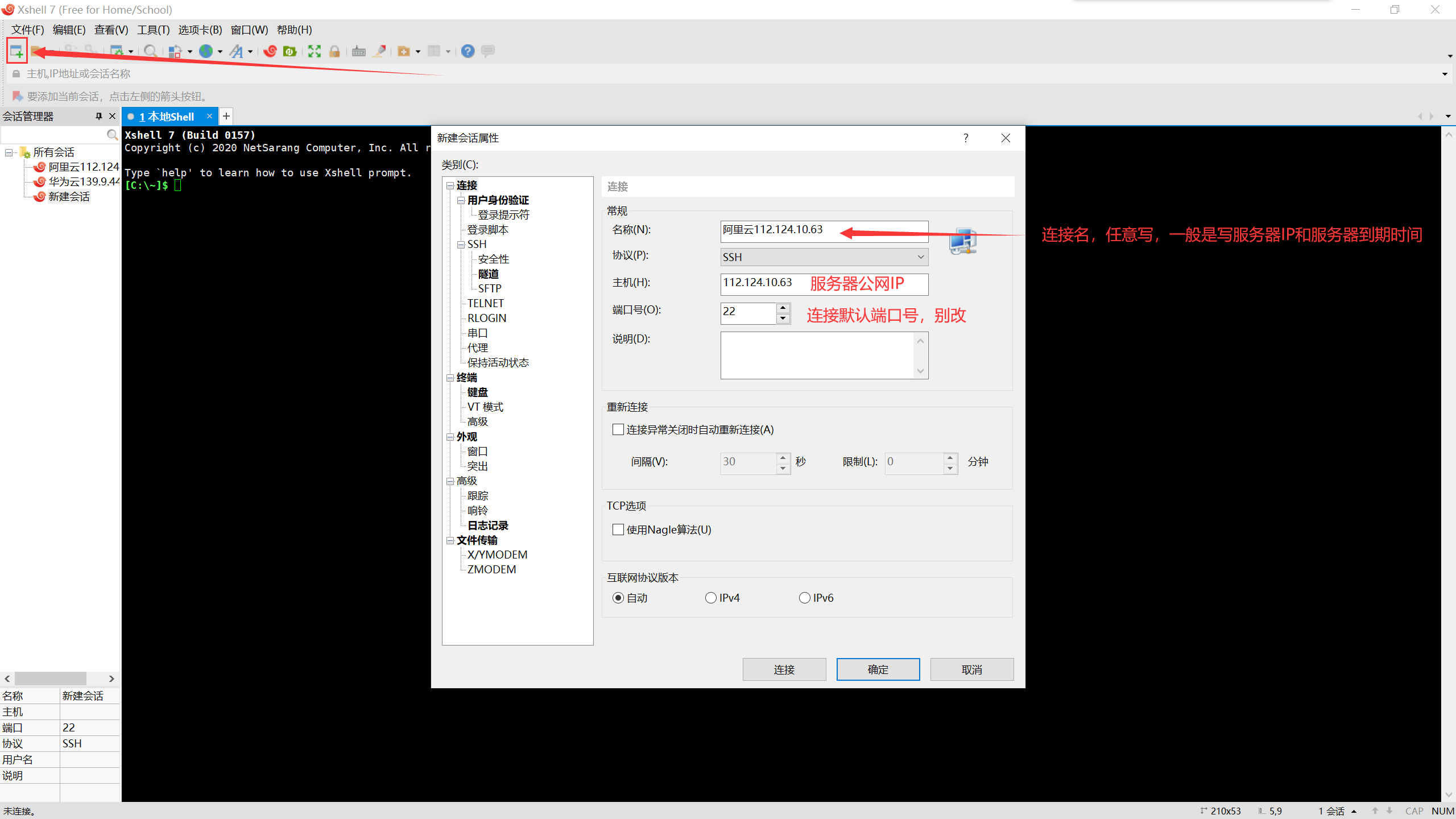Viewport: 1456px width, 819px height.
Task: Select 键盘 under 终端
Action: [x=478, y=392]
